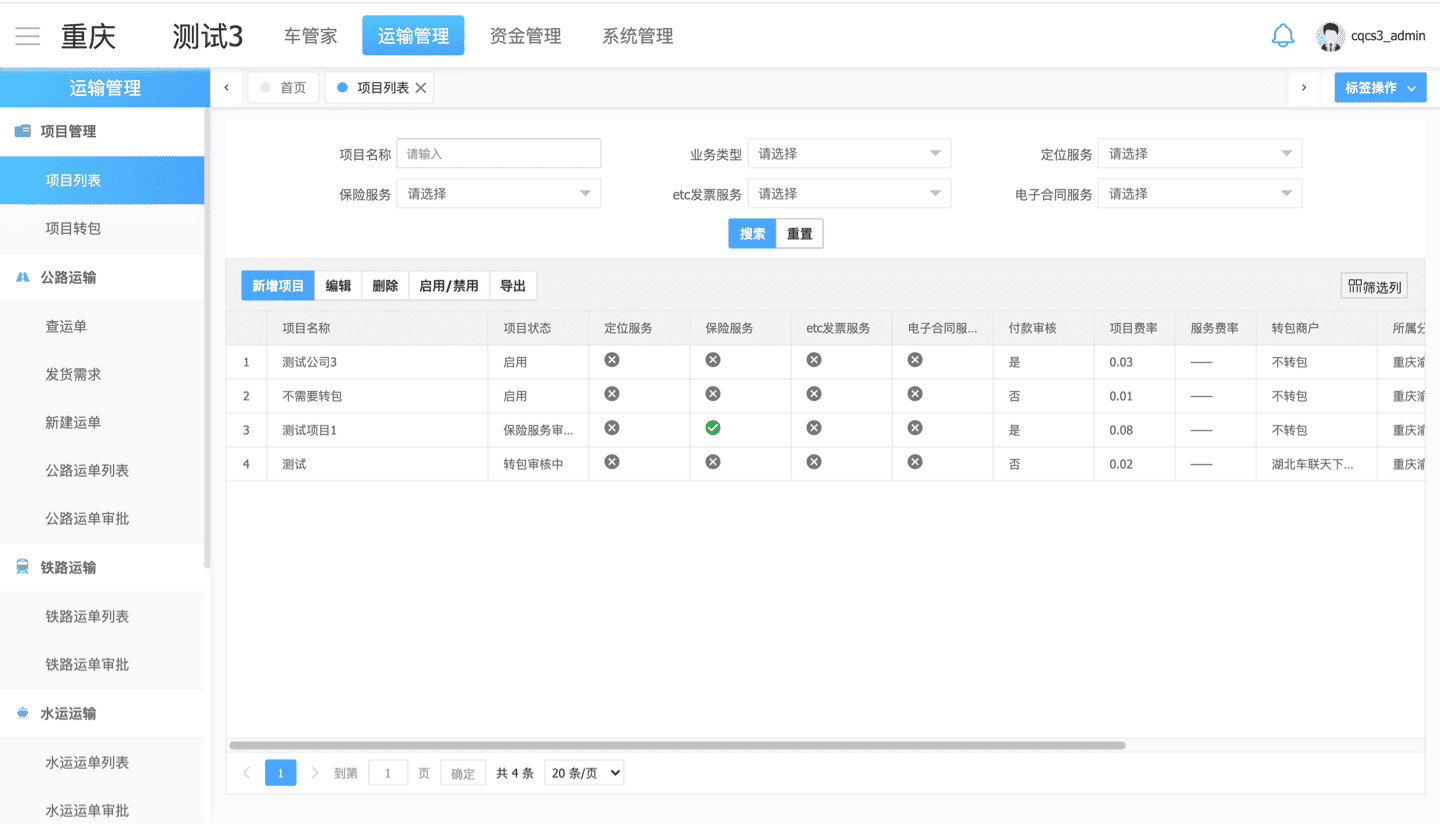
Task: Expand the 业务类型 dropdown
Action: [x=848, y=154]
